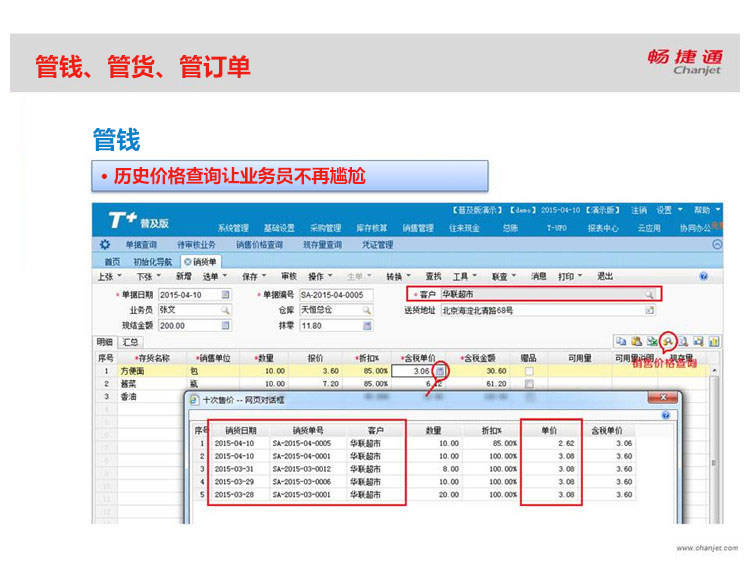
Task: Switch to the 初始化导航 tab
Action: coord(153,262)
